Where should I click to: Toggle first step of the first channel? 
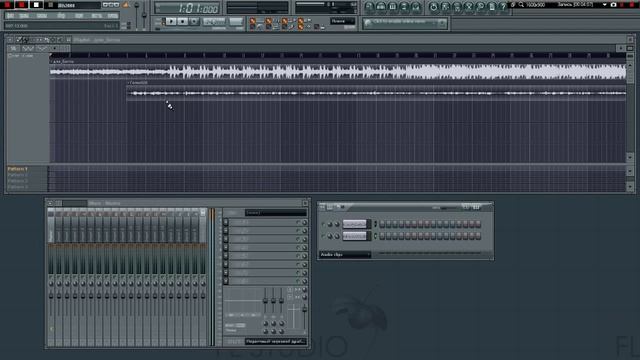[x=382, y=224]
